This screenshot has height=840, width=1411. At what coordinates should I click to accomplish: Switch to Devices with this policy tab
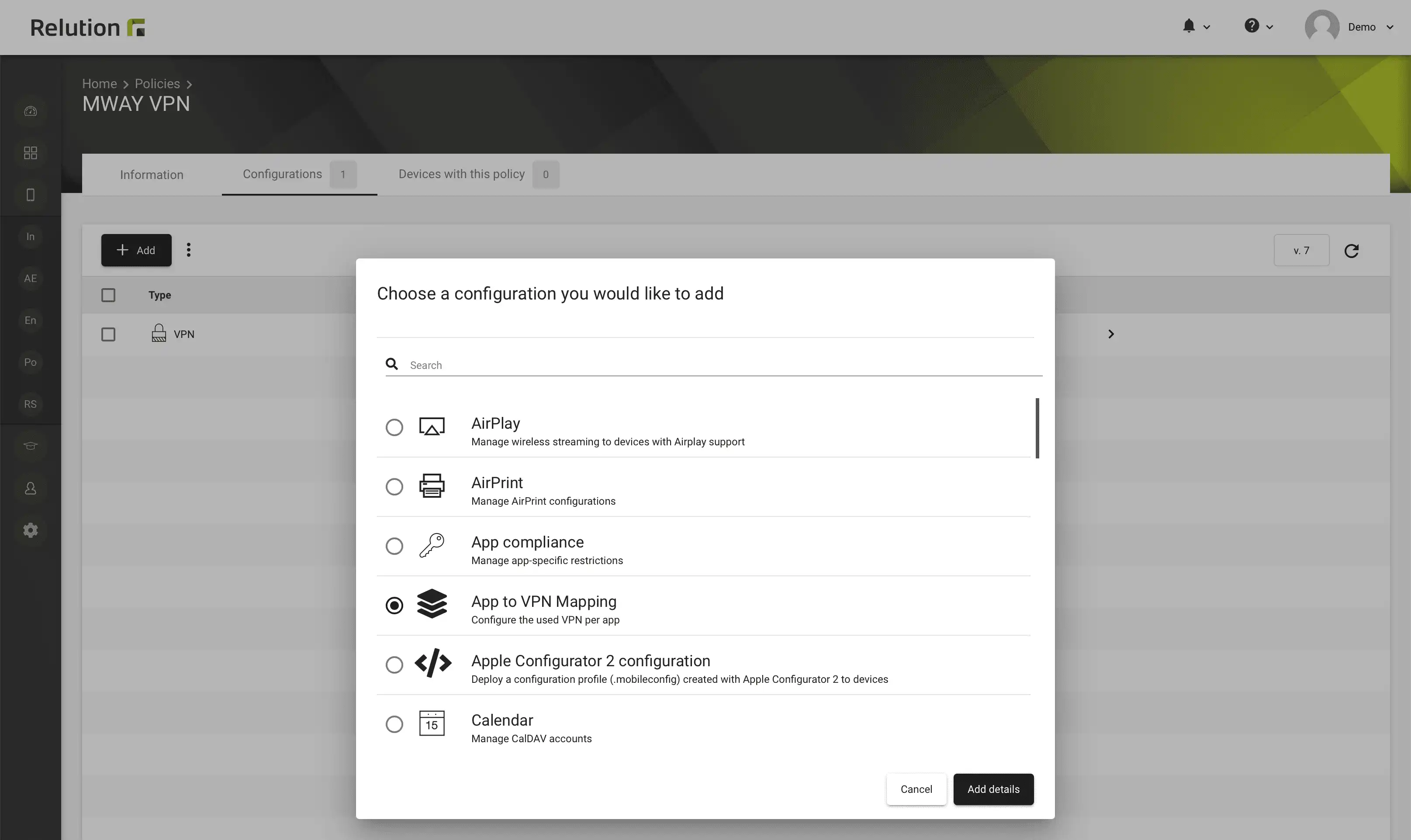pos(478,174)
